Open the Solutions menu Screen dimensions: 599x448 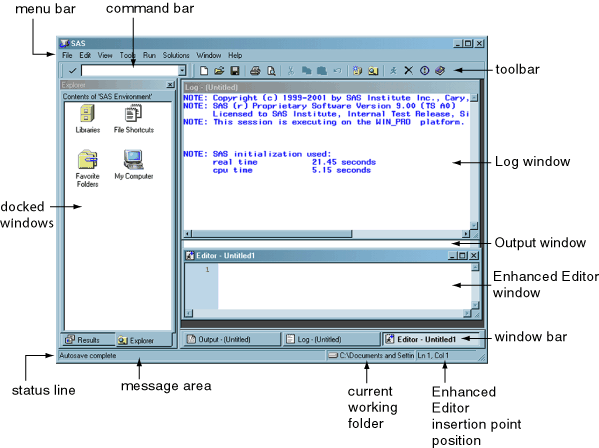click(176, 55)
